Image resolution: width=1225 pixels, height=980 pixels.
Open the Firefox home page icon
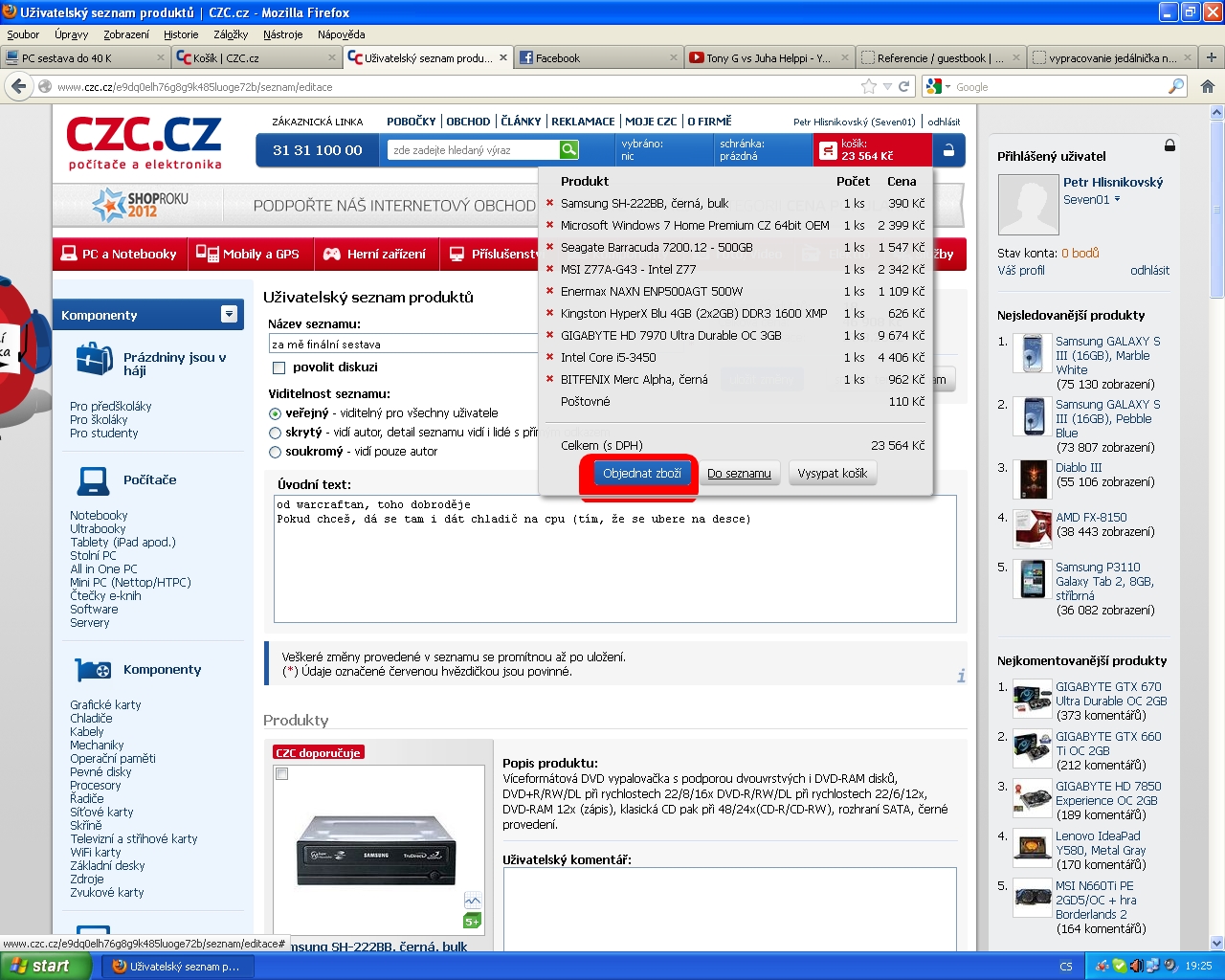pos(1208,86)
